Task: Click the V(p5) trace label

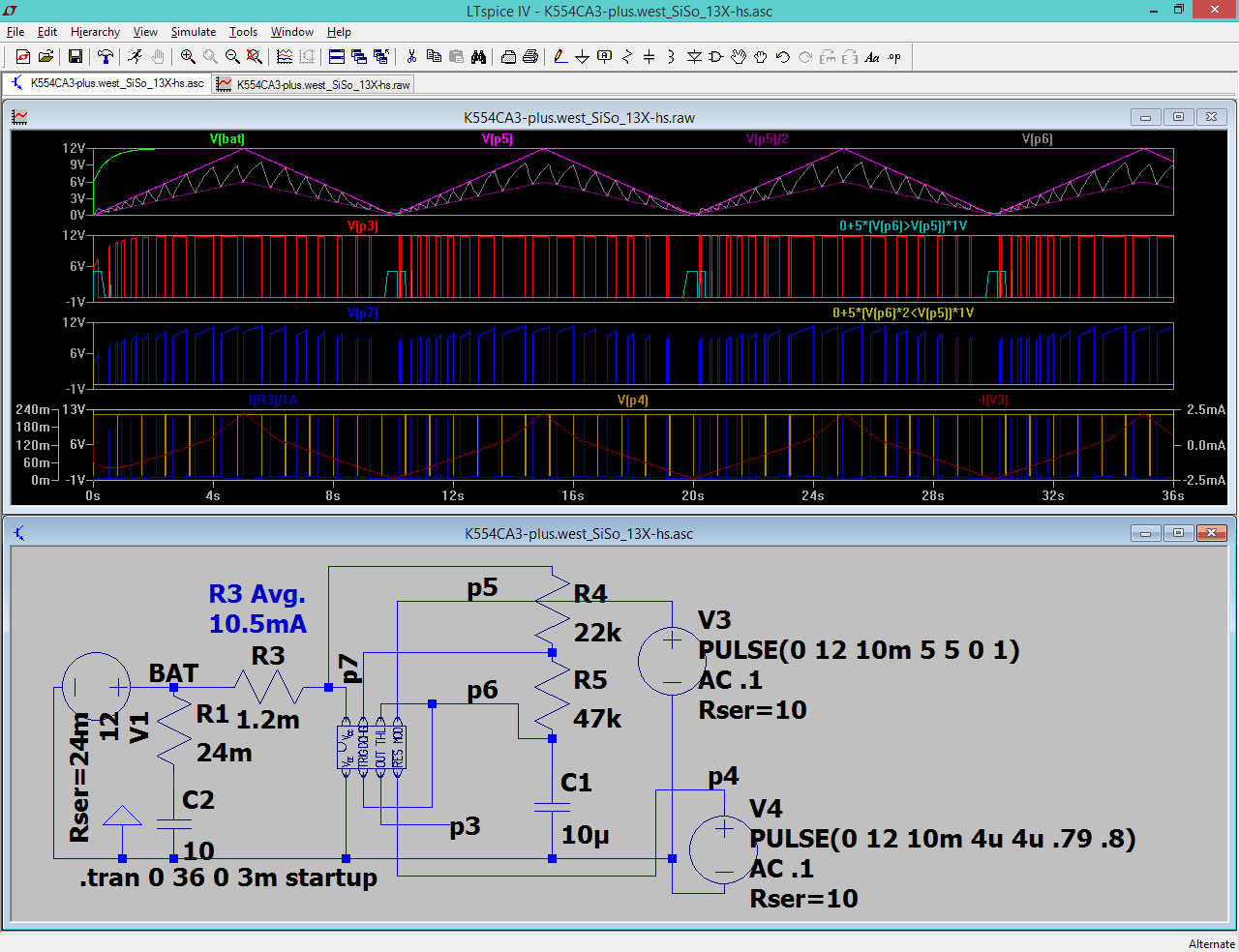Action: [498, 139]
